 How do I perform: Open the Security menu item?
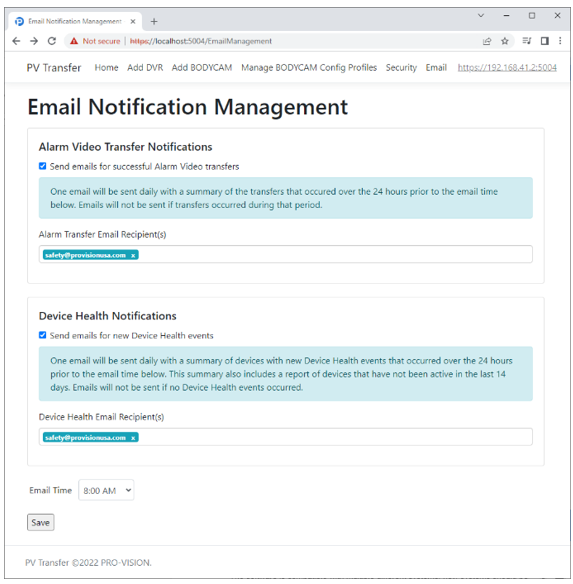[x=401, y=68]
